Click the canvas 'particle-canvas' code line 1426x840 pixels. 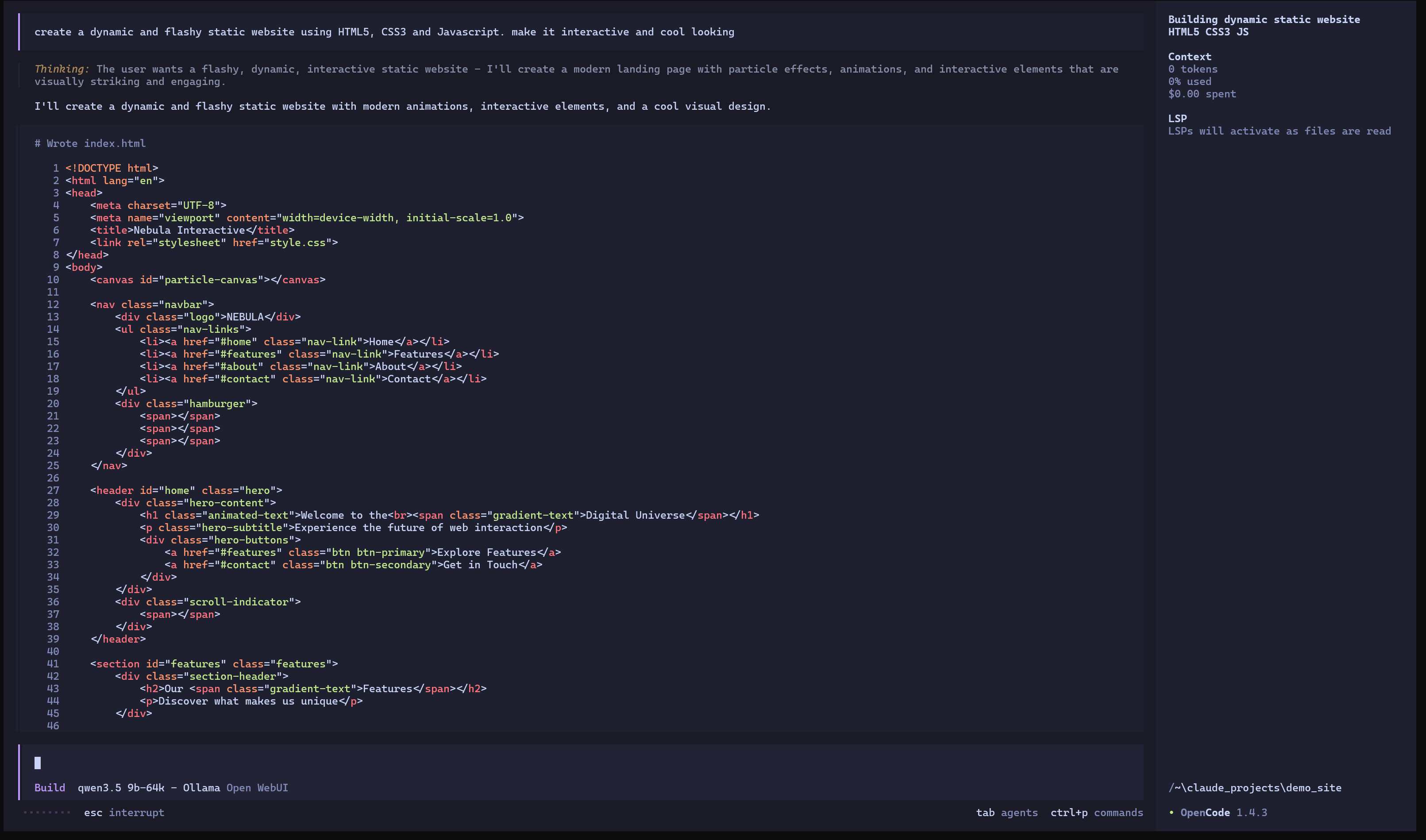point(208,280)
